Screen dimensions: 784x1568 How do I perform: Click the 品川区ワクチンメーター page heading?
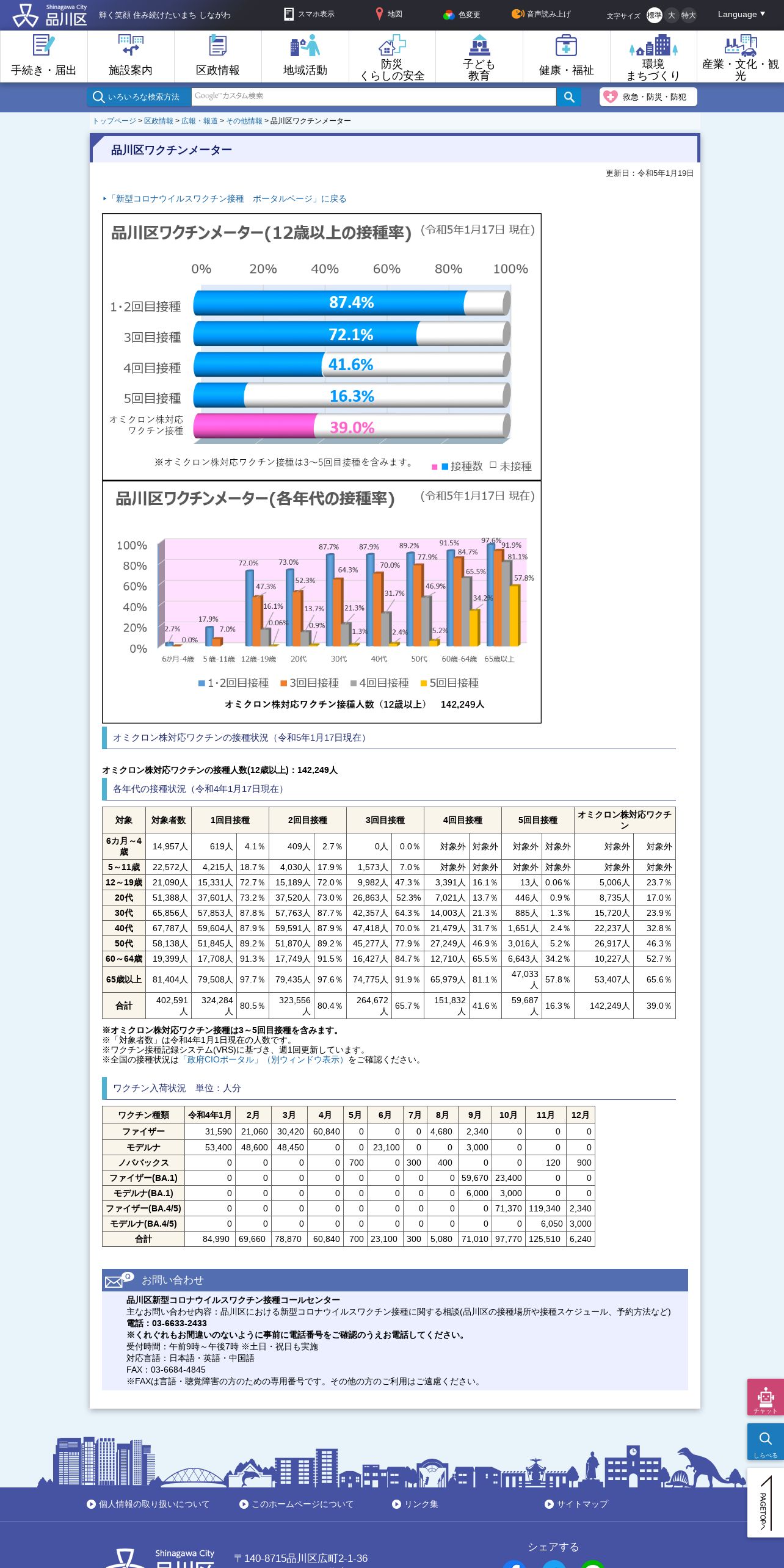pos(172,150)
